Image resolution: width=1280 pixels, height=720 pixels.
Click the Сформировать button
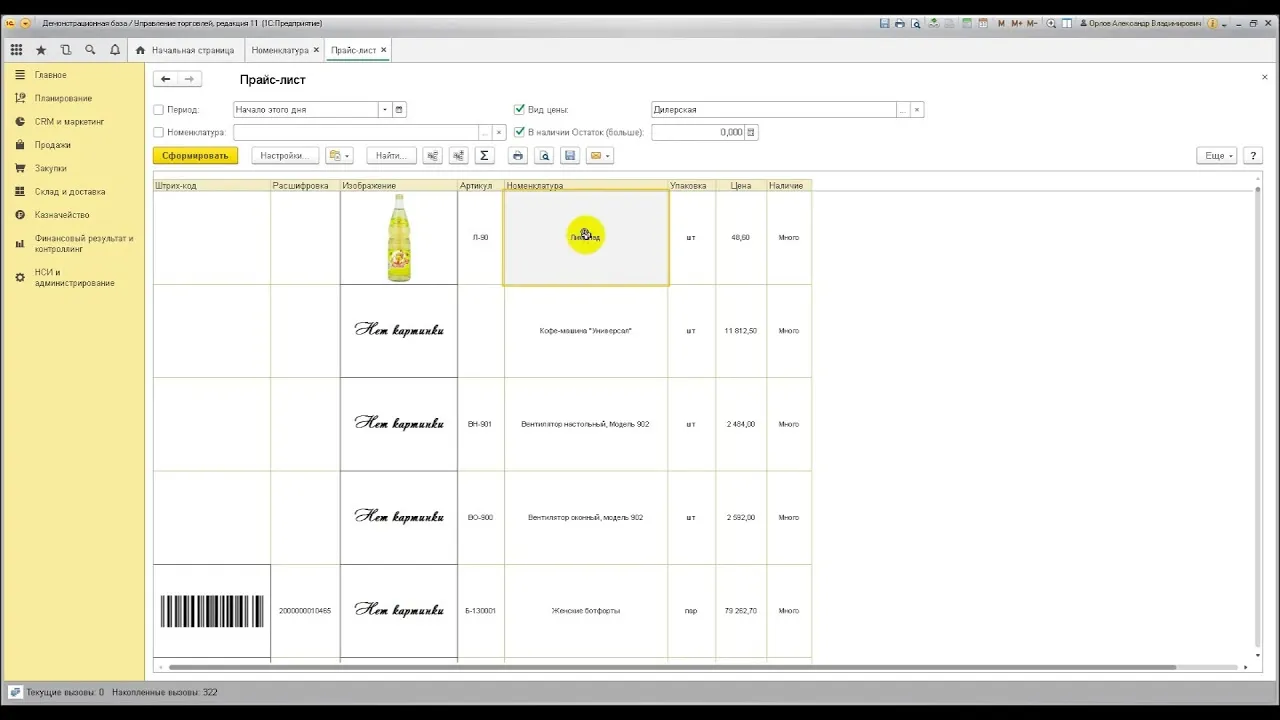coord(195,156)
